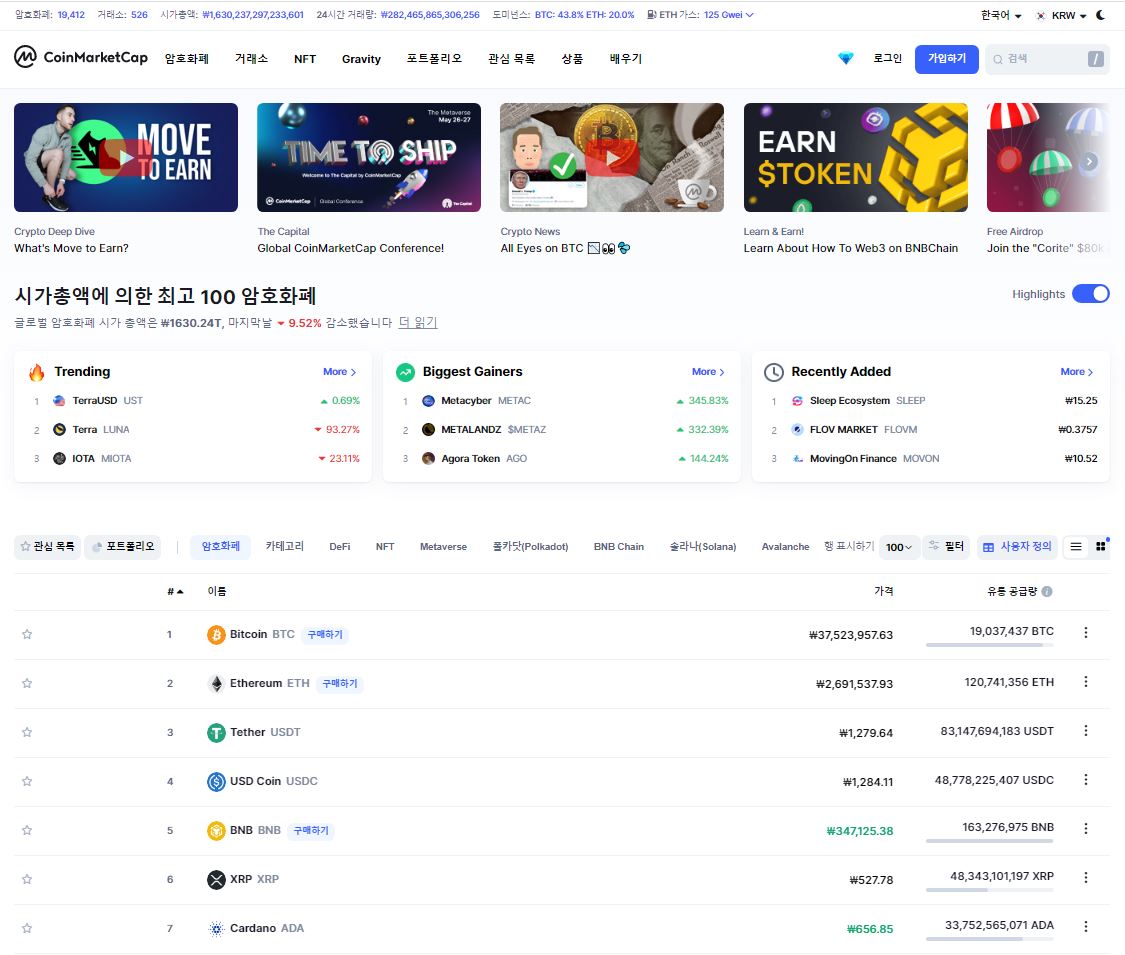Star BNB to add to watchlist
The width and height of the screenshot is (1125, 955).
[27, 830]
